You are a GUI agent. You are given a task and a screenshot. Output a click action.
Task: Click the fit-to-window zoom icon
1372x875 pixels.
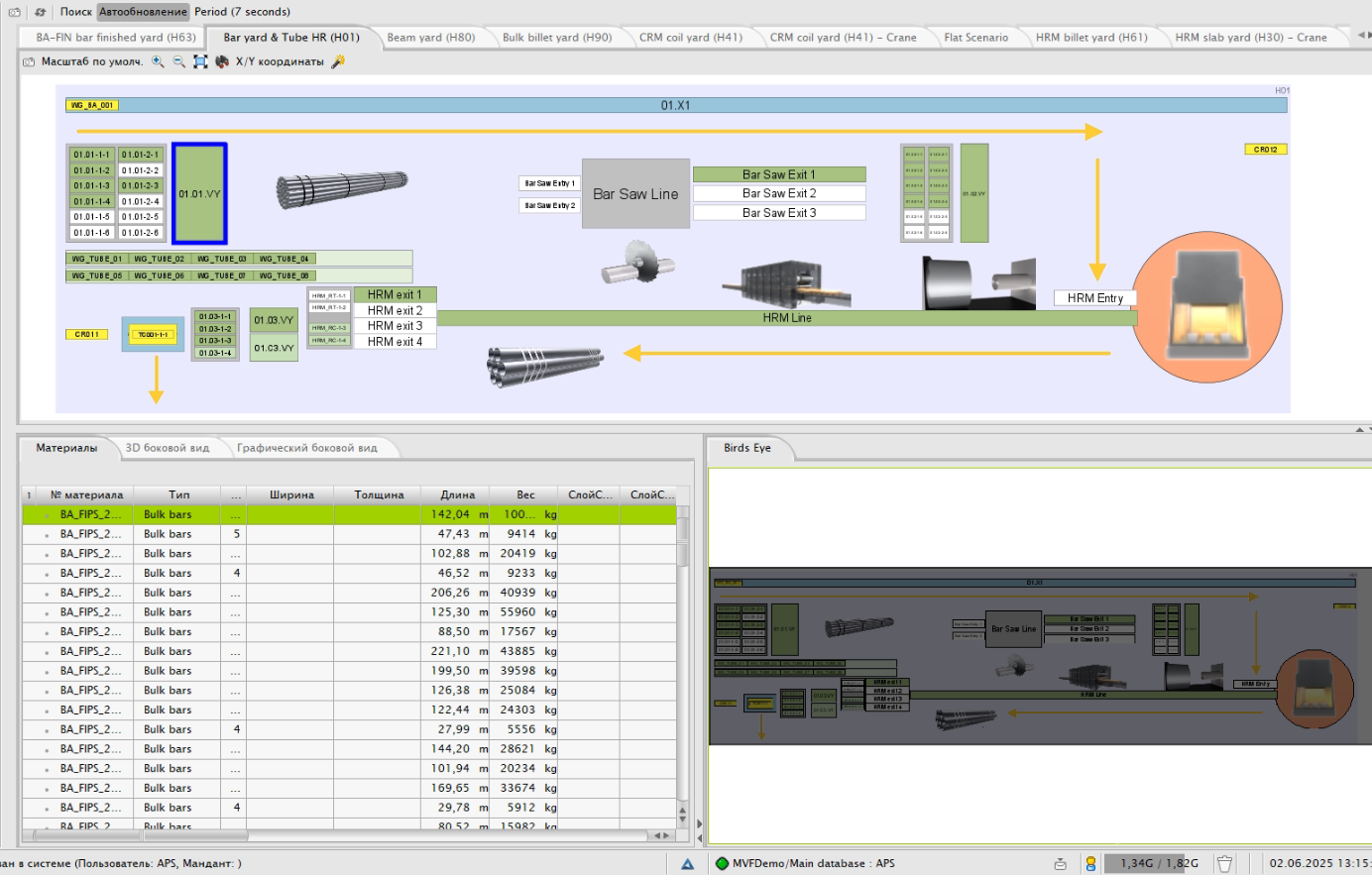click(200, 62)
